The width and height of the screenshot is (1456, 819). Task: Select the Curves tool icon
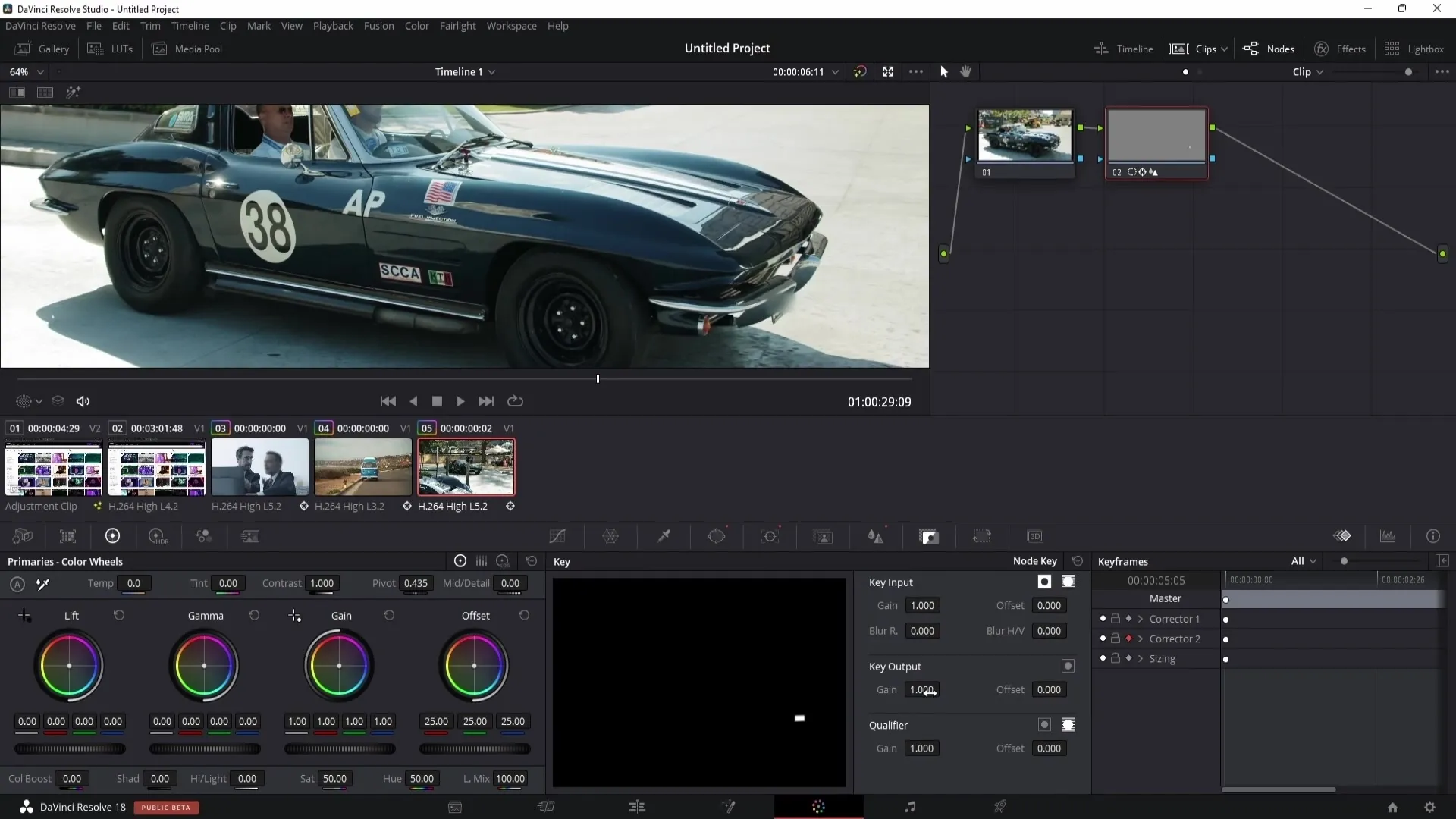click(556, 536)
